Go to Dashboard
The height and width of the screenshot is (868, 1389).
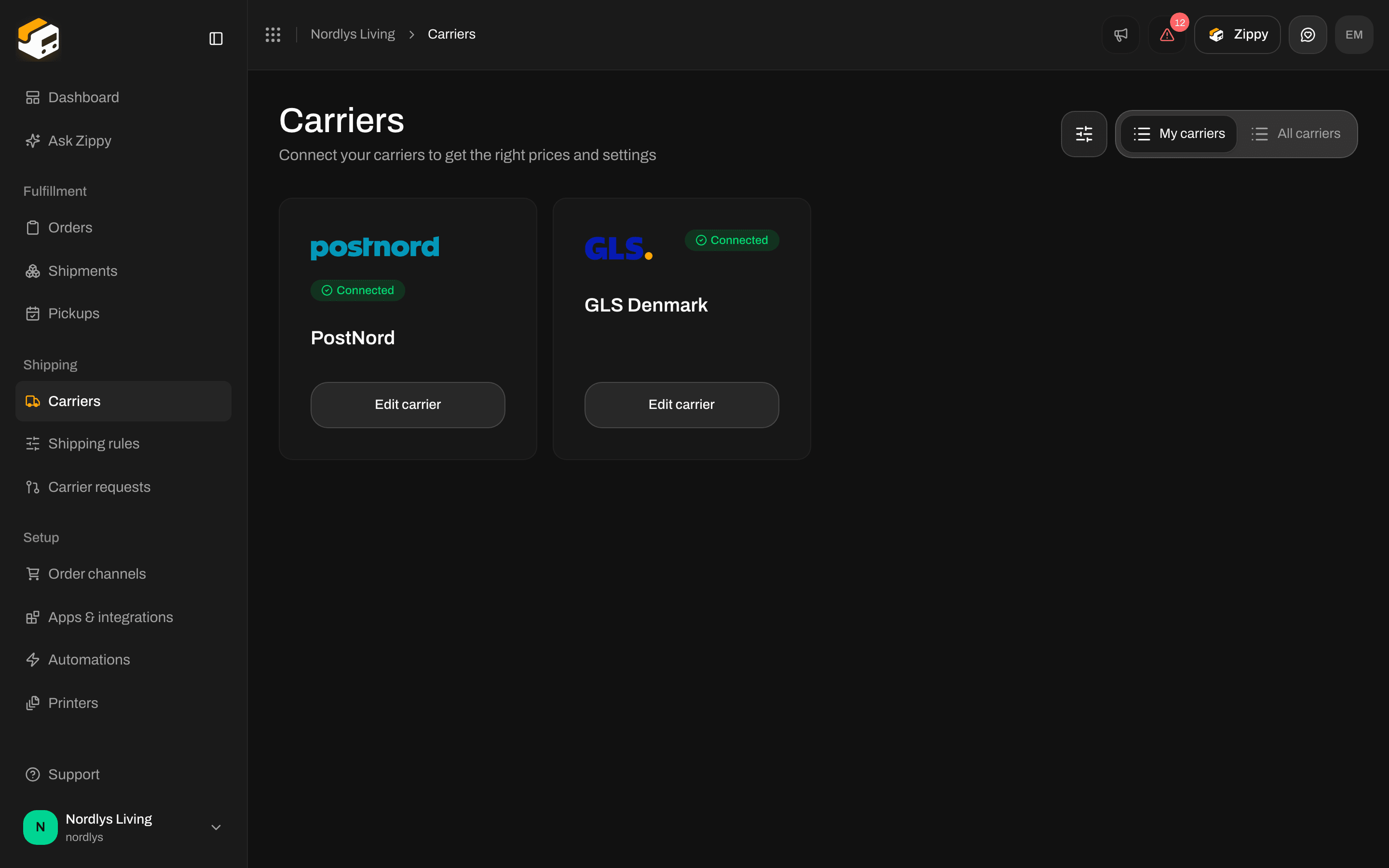click(123, 97)
